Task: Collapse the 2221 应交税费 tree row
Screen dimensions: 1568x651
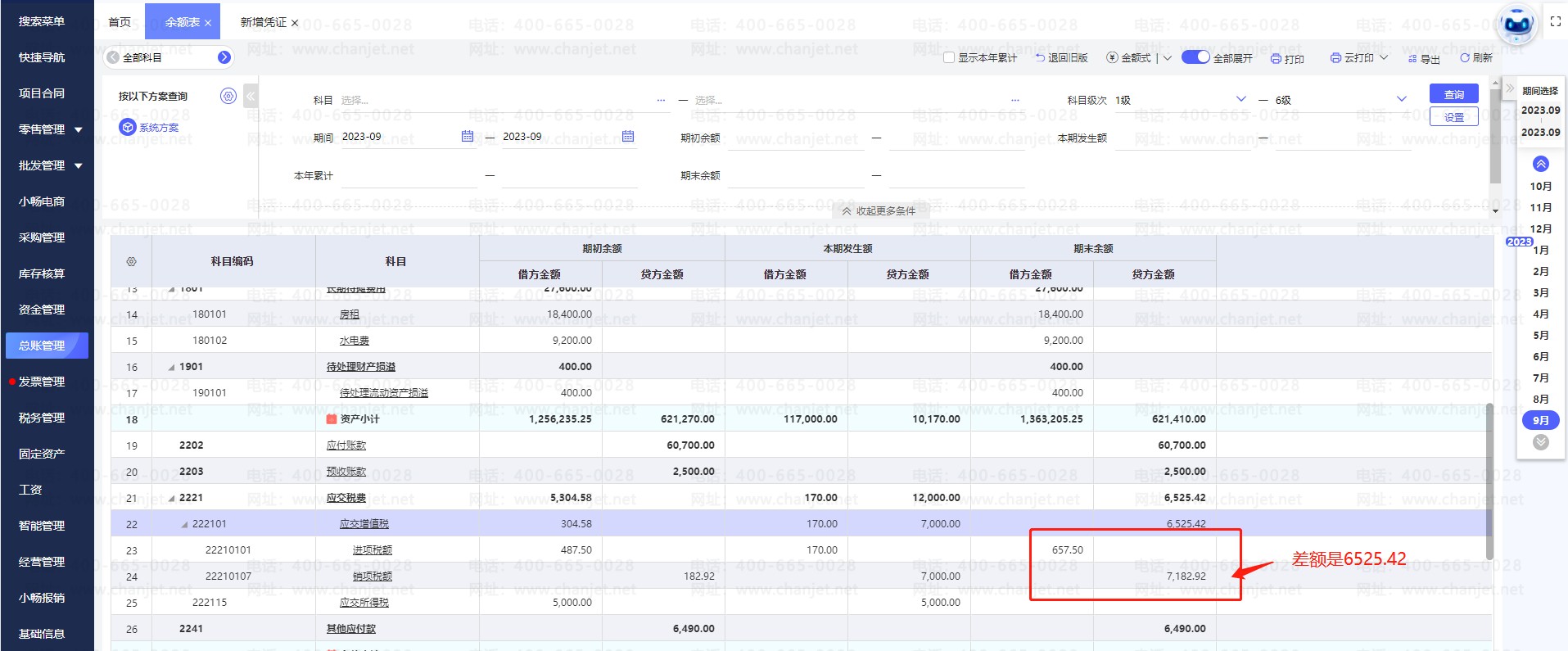Action: [171, 498]
